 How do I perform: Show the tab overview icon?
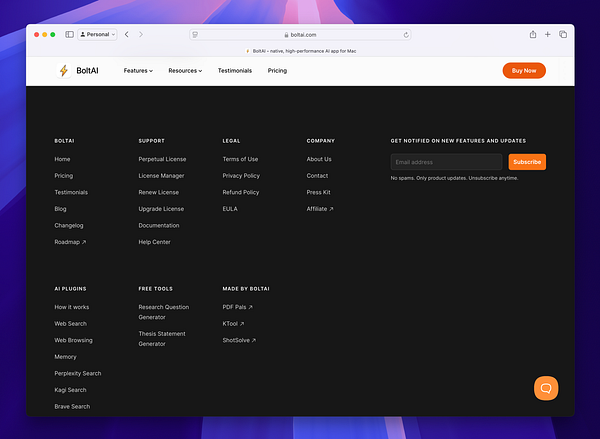(x=563, y=34)
